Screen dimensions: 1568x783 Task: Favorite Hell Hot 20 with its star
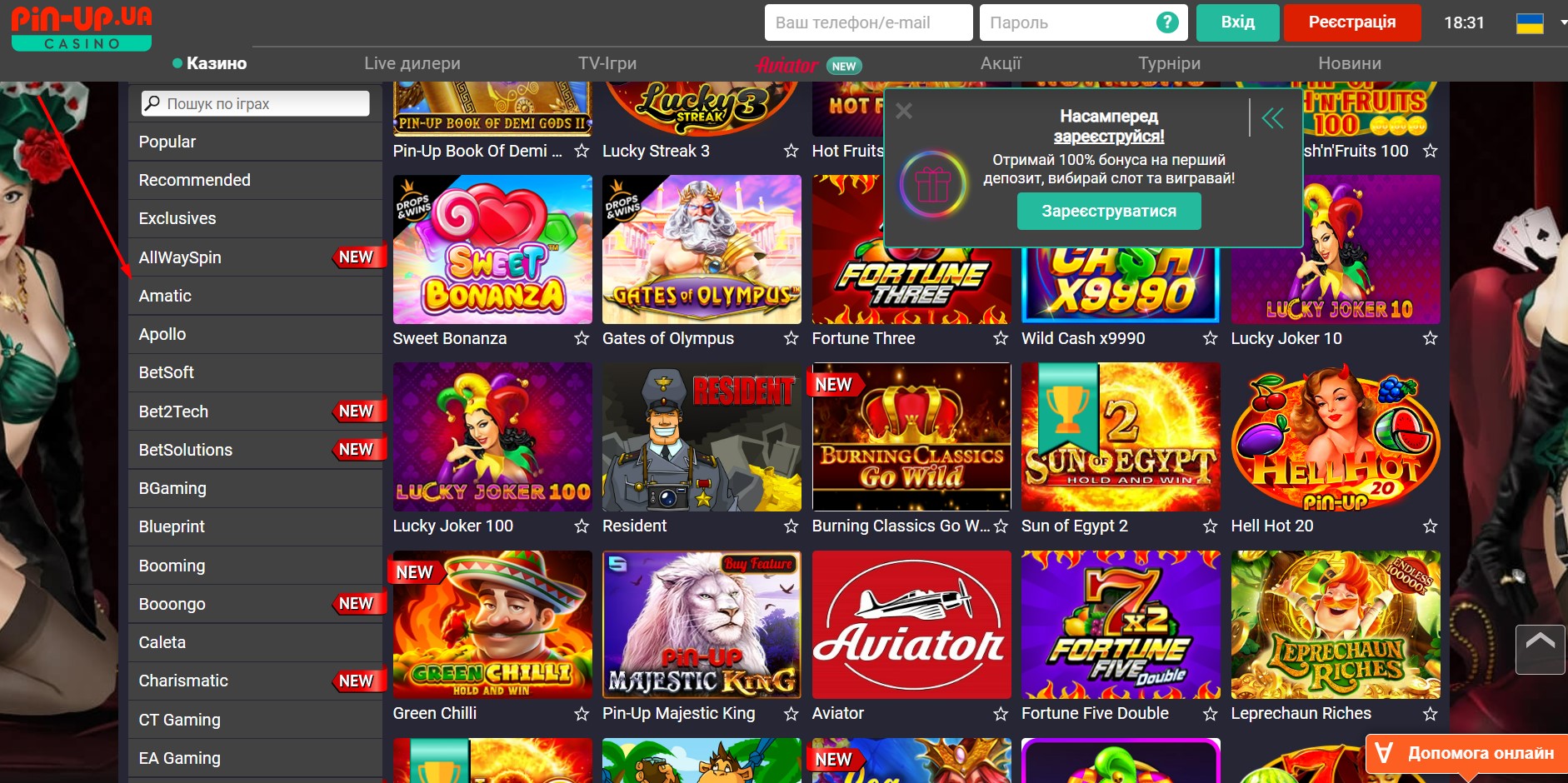point(1430,526)
